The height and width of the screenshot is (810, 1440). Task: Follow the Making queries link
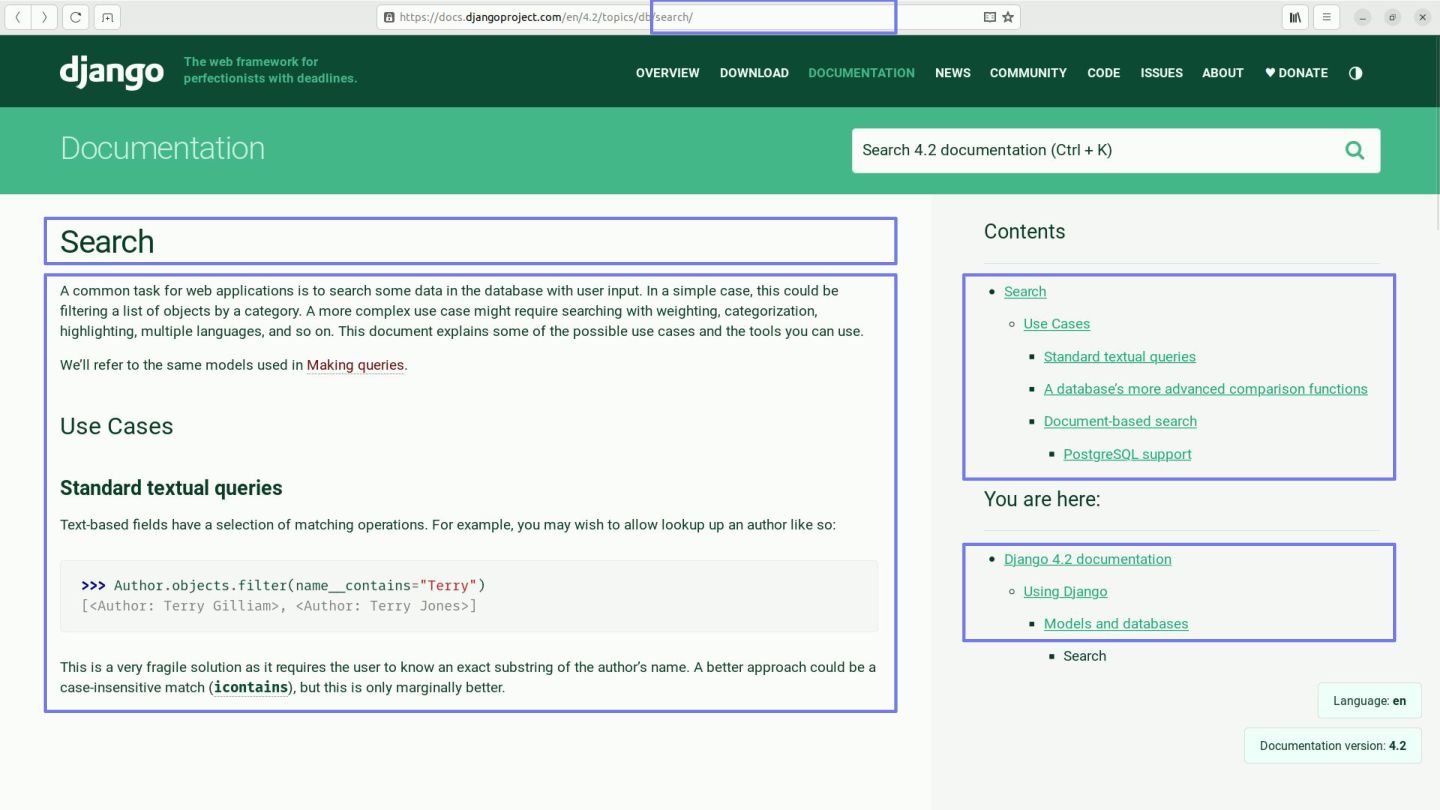(355, 365)
